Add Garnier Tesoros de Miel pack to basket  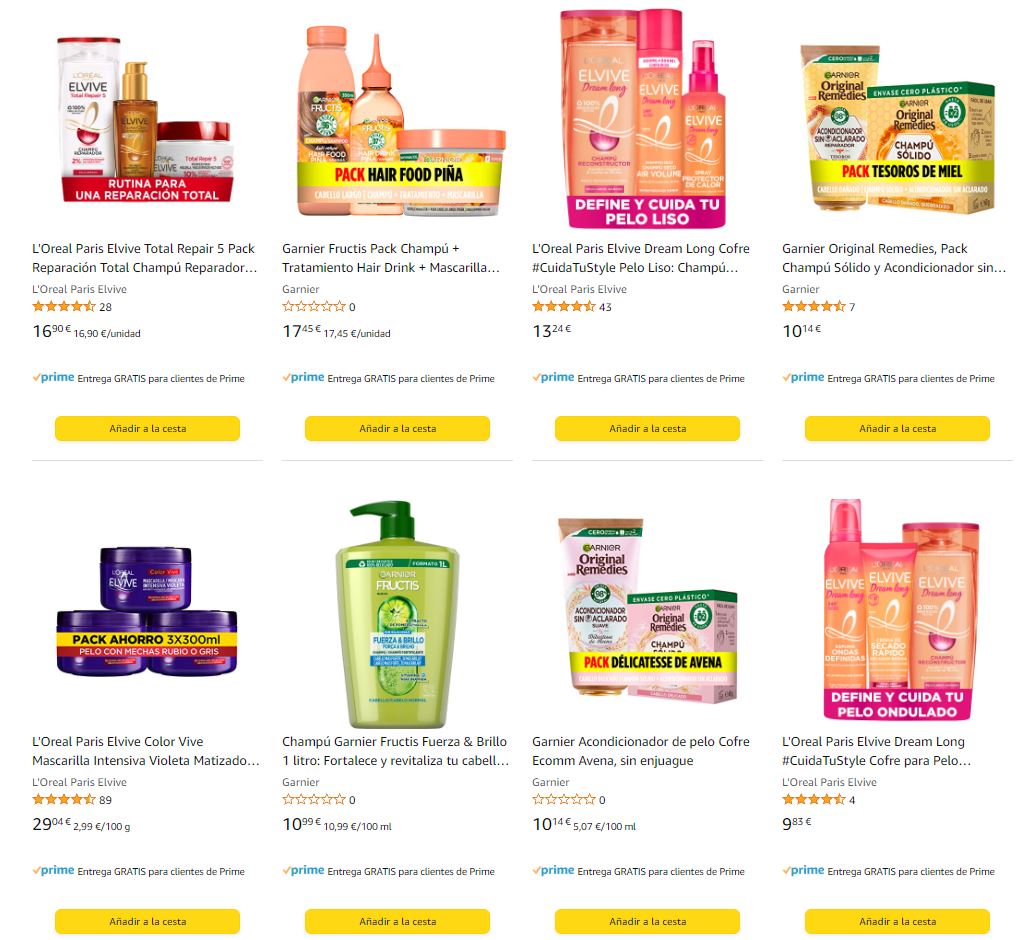pos(897,429)
